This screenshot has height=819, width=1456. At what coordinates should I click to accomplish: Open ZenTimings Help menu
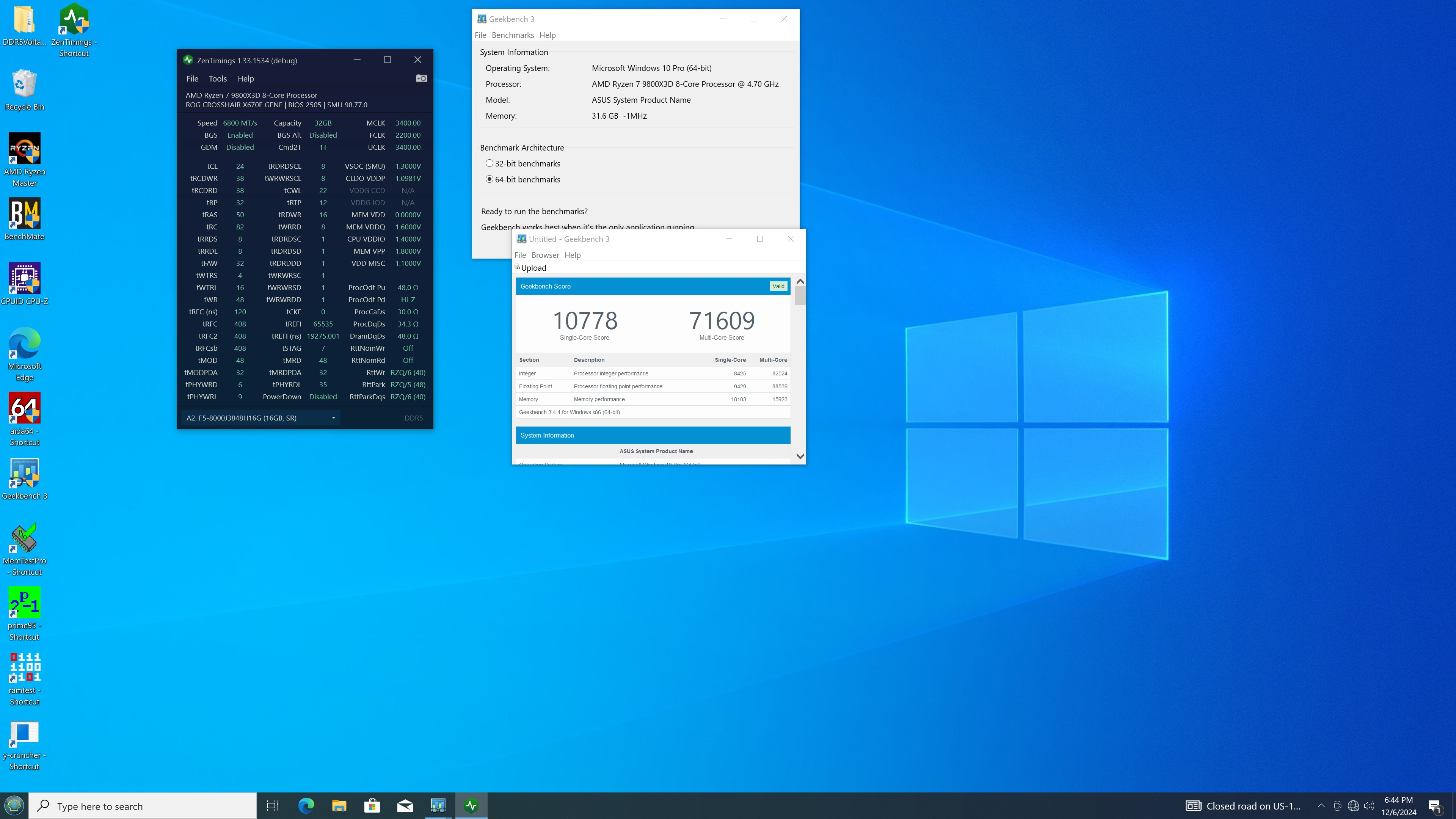point(245,78)
